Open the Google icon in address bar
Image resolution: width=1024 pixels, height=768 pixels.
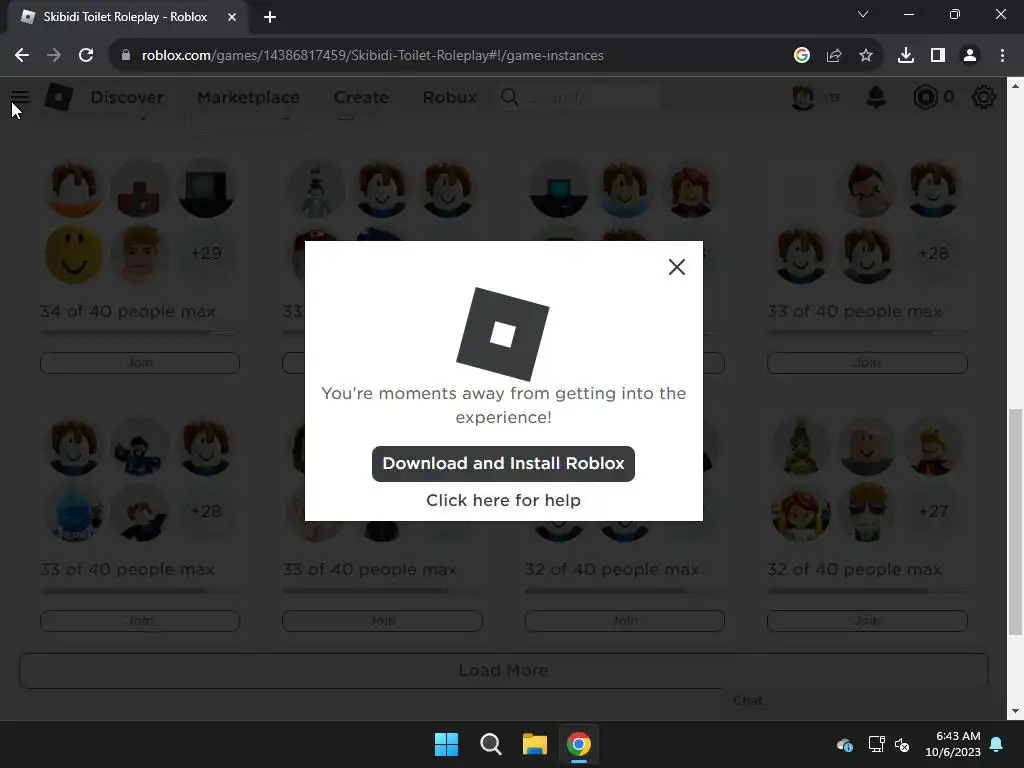click(x=802, y=55)
